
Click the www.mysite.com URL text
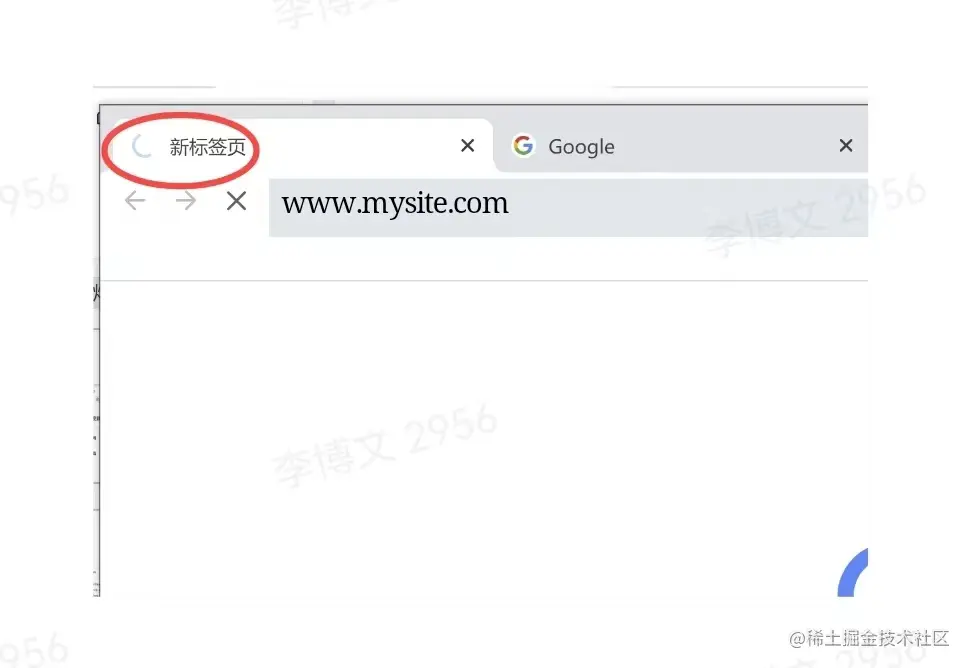[x=395, y=204]
